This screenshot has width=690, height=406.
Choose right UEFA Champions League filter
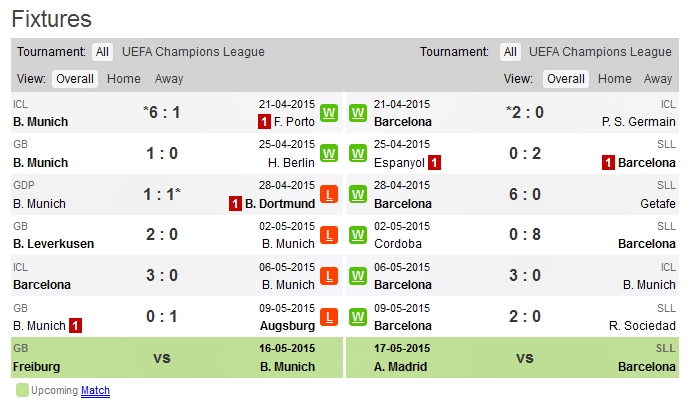[x=600, y=52]
